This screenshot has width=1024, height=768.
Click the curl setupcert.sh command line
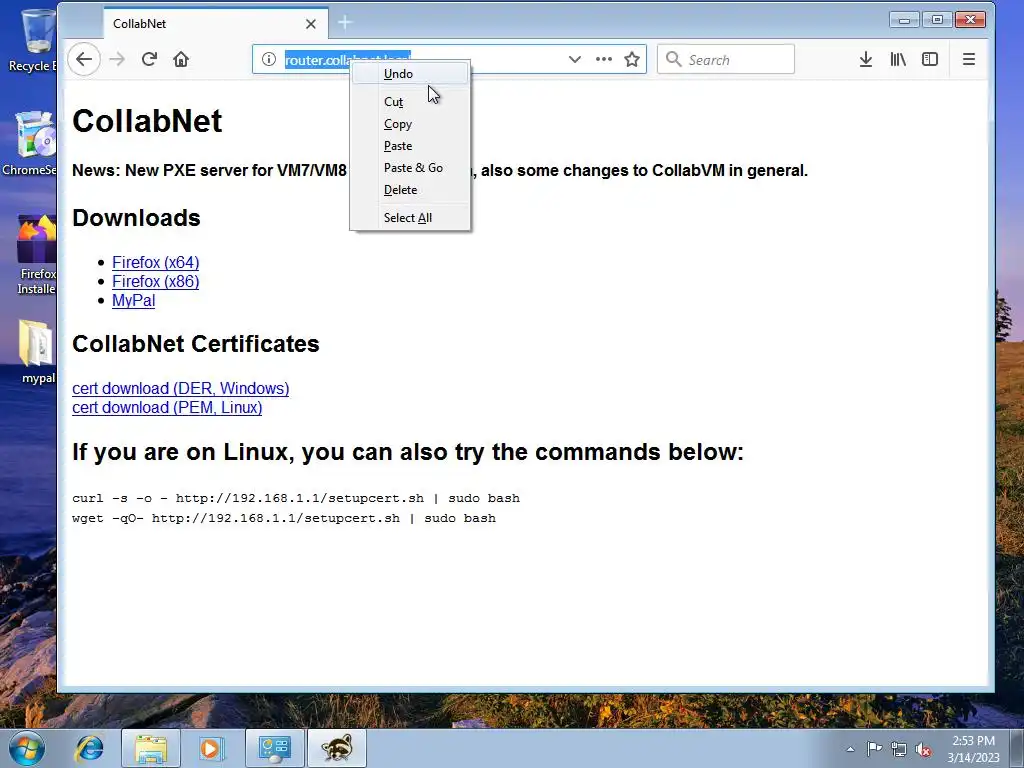coord(296,498)
